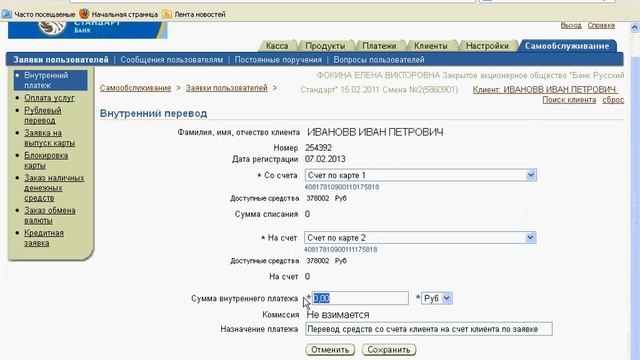Click the bank logo
The image size is (640, 360).
[87, 30]
